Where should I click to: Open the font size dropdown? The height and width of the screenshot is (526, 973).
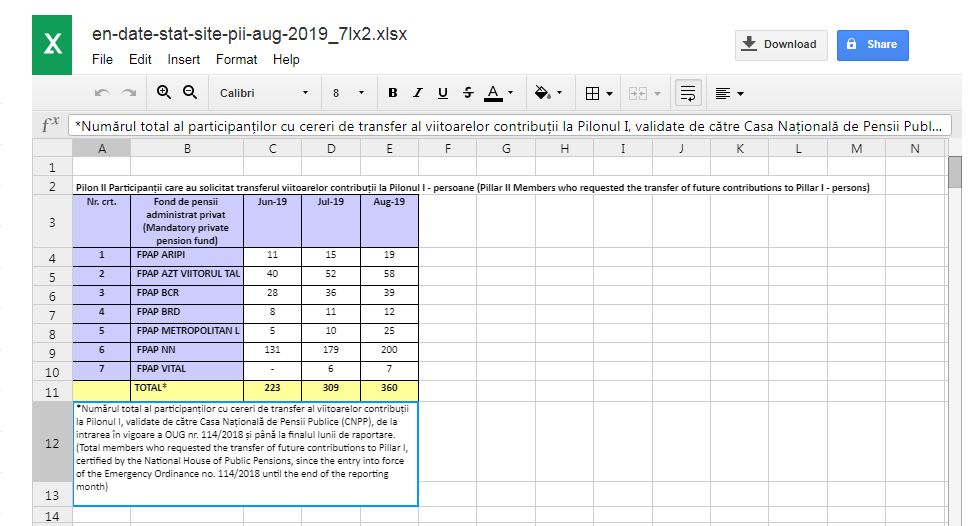pos(348,93)
